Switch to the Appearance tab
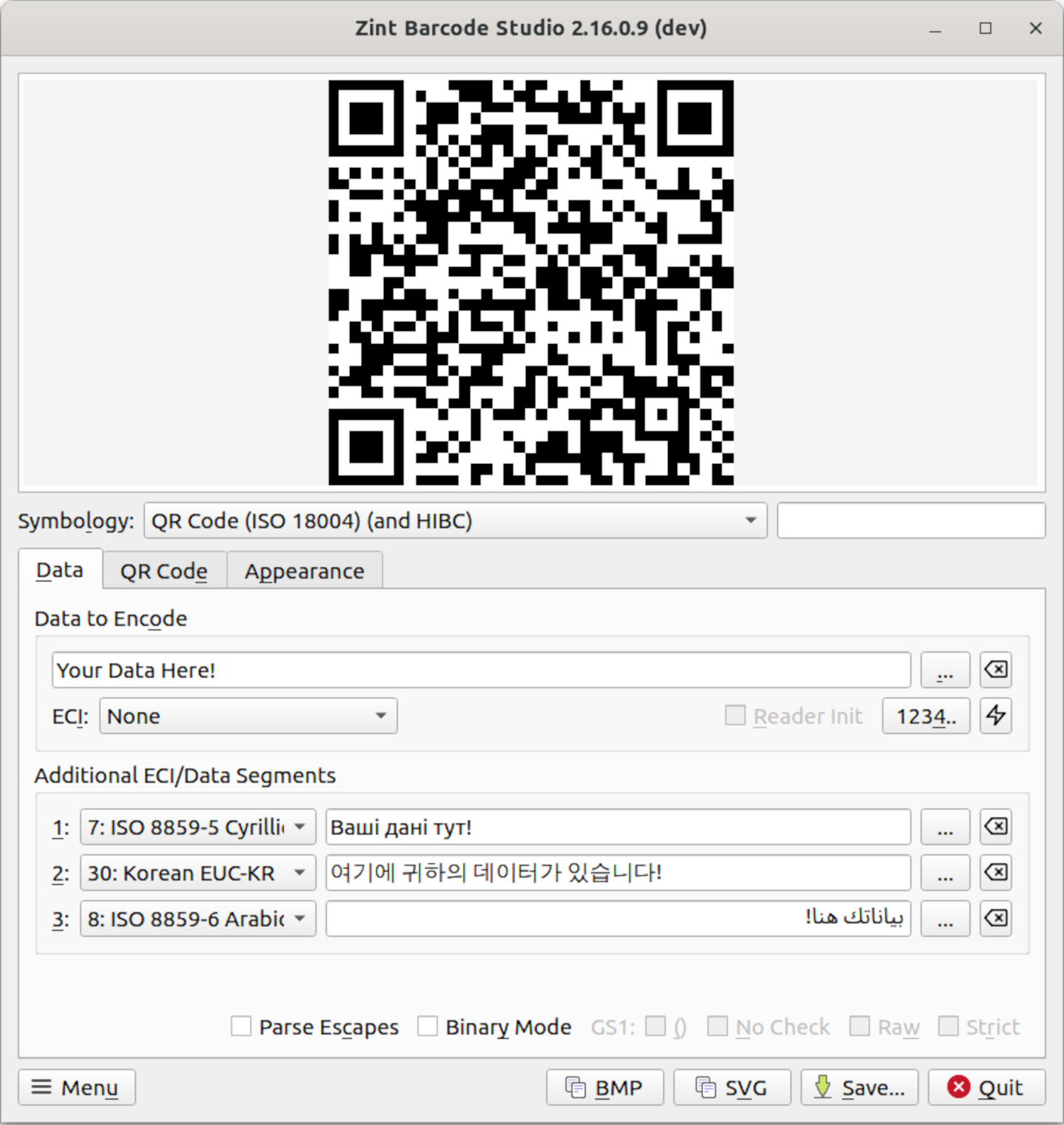 (305, 571)
